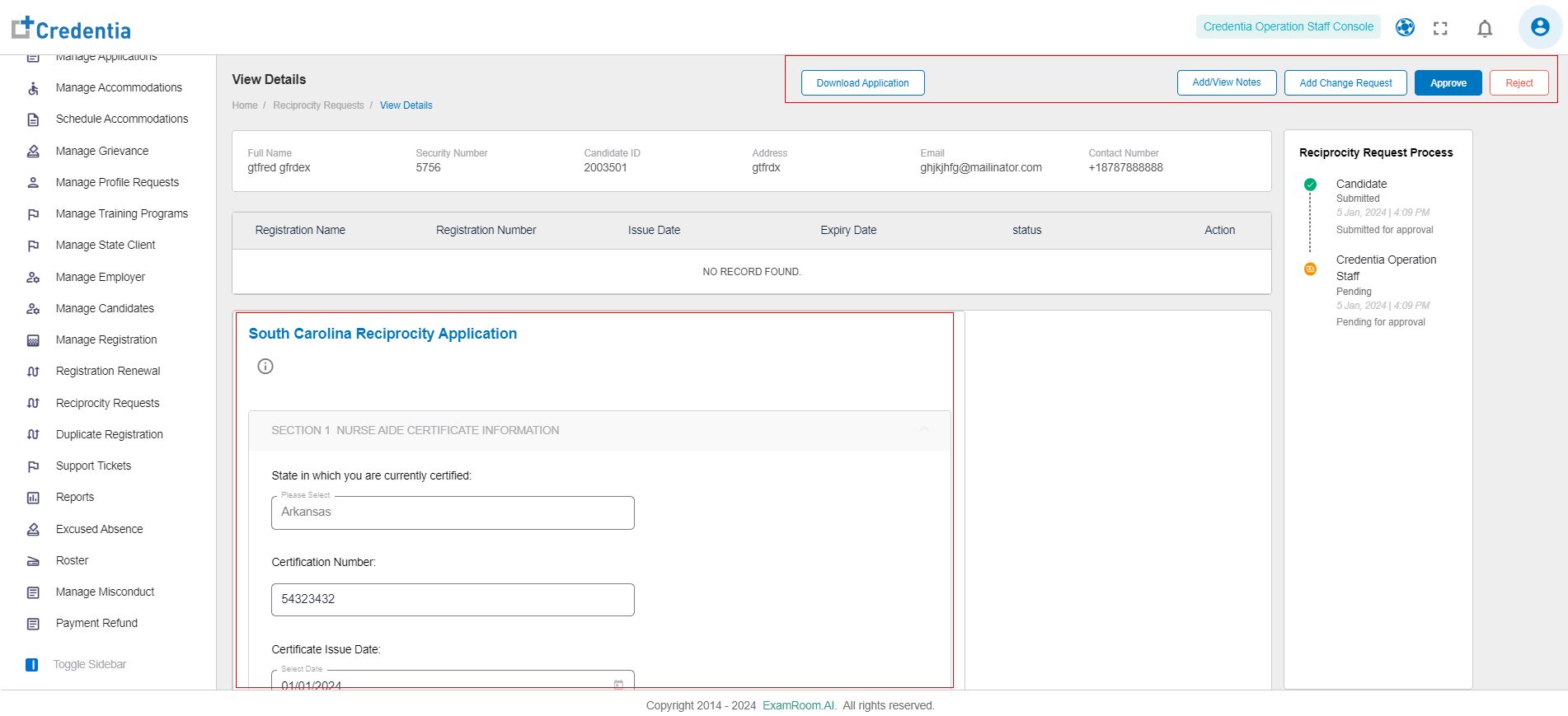Collapse Section 1 Nurse Aide Certificate Information

(924, 430)
